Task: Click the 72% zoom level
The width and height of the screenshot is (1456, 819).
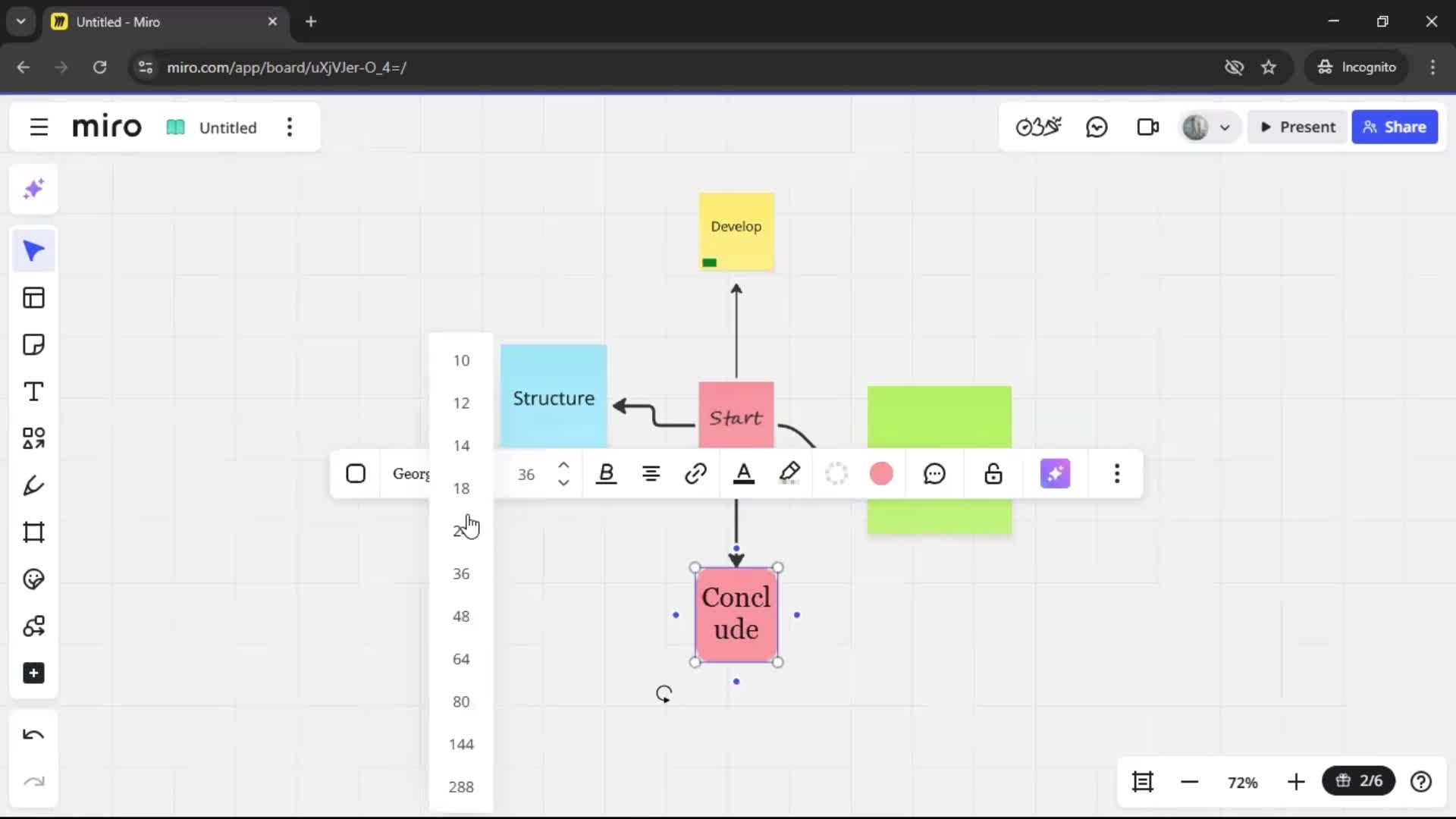Action: point(1242,783)
